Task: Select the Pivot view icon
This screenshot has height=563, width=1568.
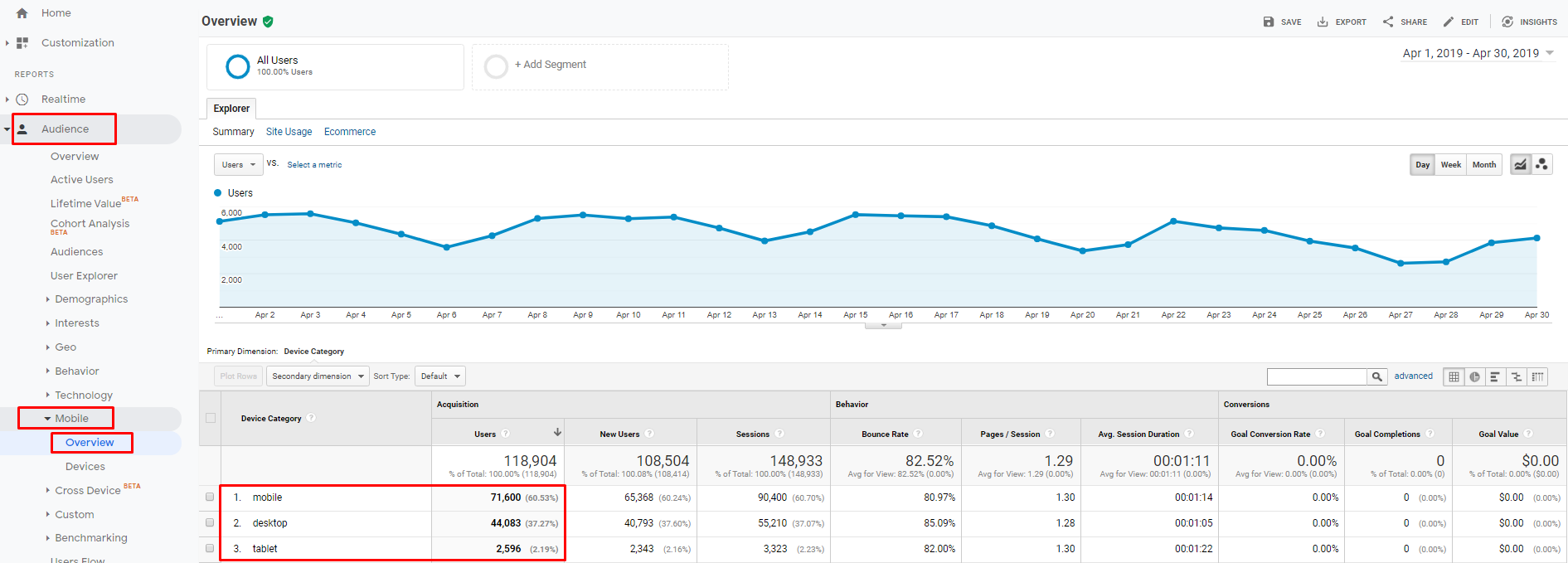Action: coord(1538,376)
